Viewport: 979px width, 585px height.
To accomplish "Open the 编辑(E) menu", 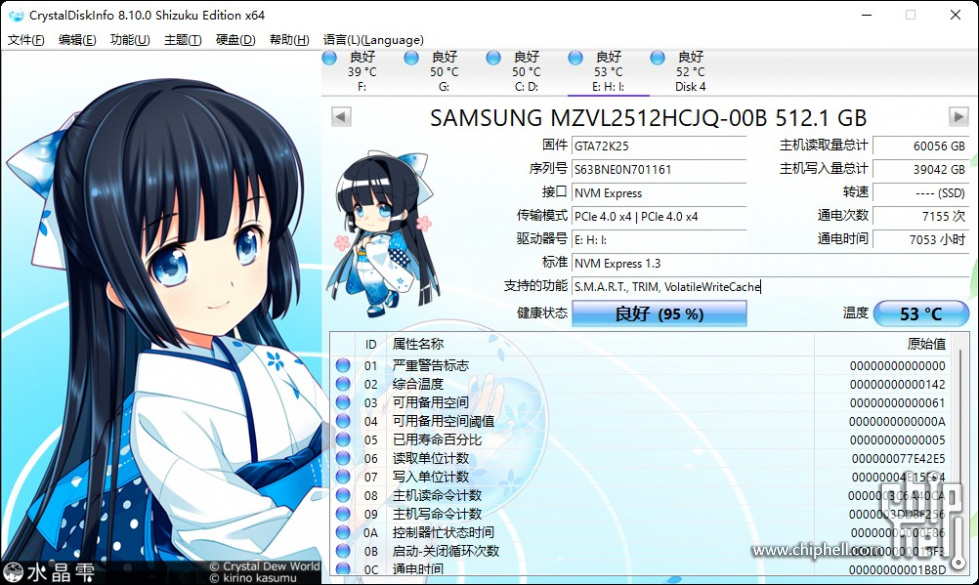I will (77, 40).
